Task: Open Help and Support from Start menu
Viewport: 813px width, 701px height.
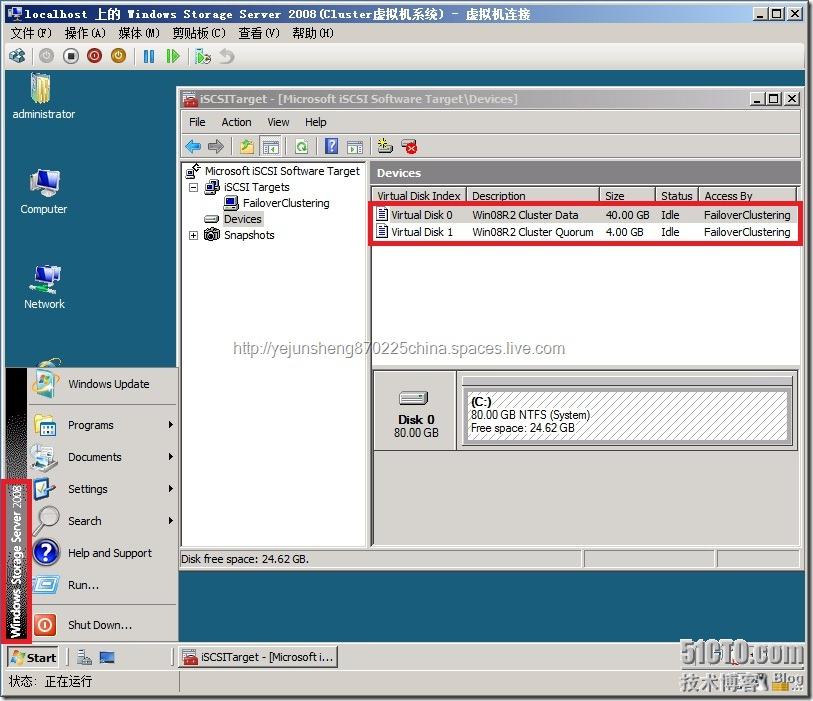Action: [102, 553]
